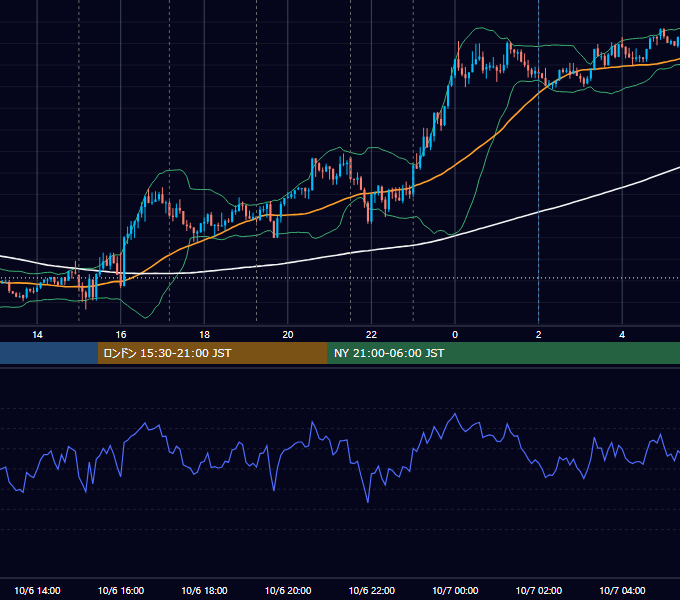Click the 10/6 20:00 date label
This screenshot has height=600, width=680.
(288, 590)
